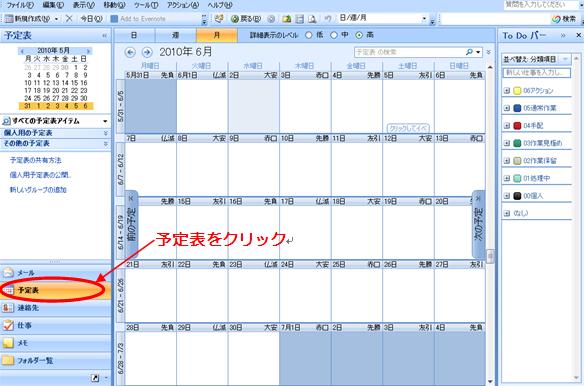Expand the 05通常作業 category group
Viewport: 584px width, 386px height.
pos(507,108)
